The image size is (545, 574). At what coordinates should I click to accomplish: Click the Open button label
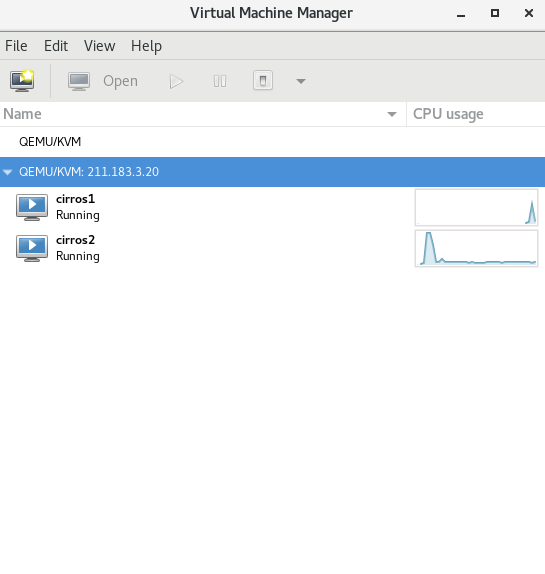point(120,81)
